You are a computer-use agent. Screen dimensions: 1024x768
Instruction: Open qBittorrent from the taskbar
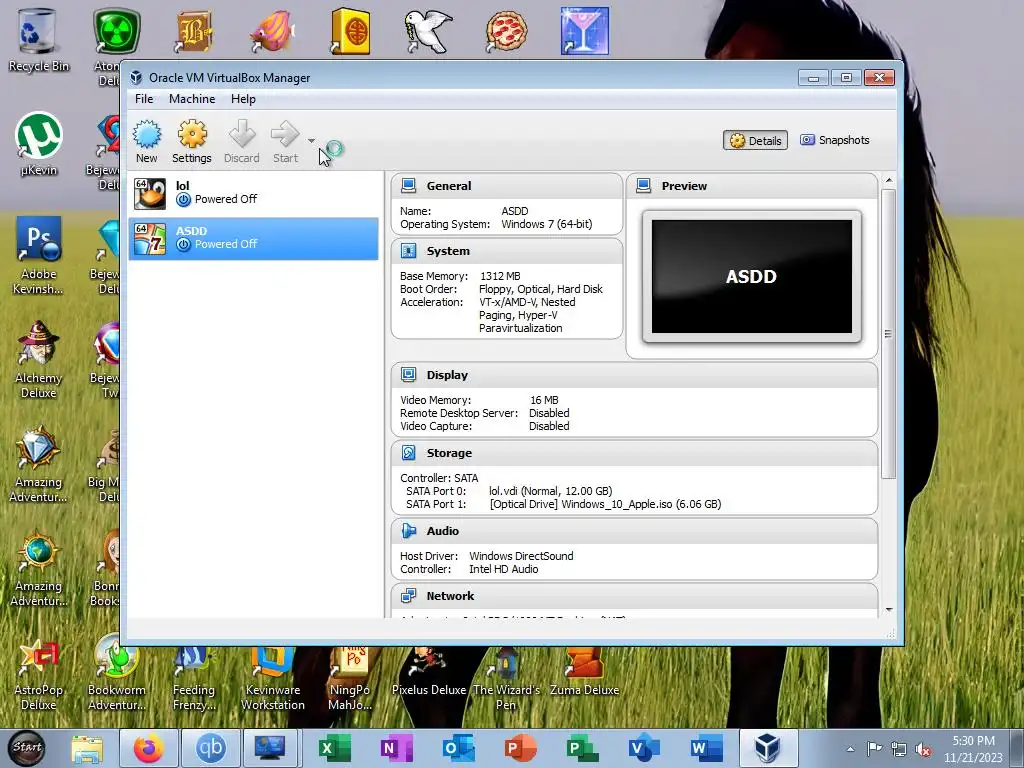(210, 748)
